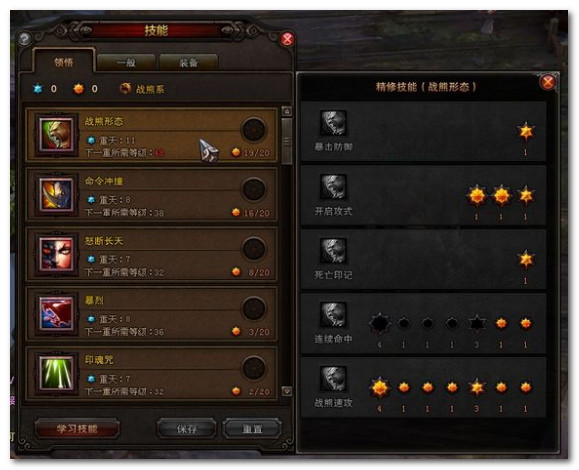Screen dimensions: 579x470
Task: Click the skill list scroll up arrow
Action: tap(287, 111)
